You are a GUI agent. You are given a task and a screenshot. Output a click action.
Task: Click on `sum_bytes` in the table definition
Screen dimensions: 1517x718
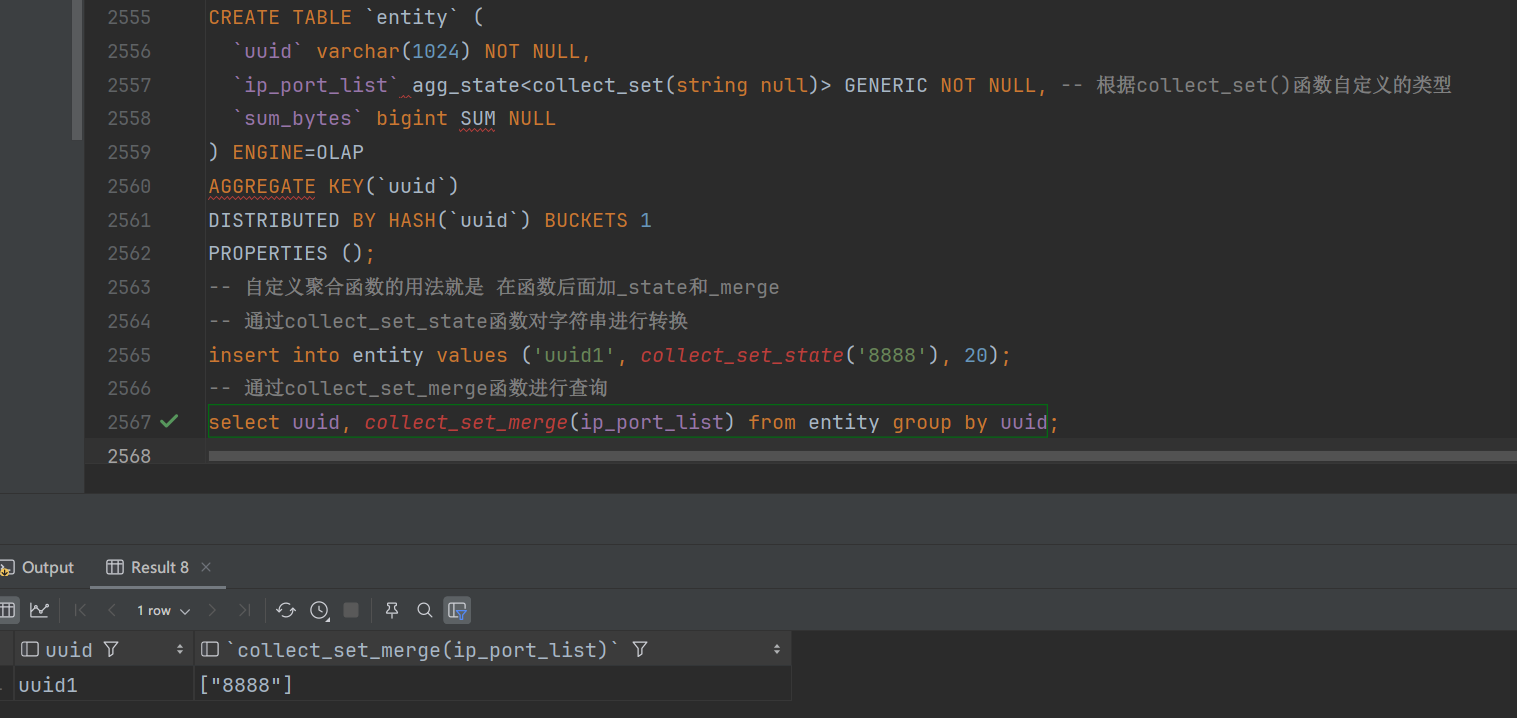(298, 118)
